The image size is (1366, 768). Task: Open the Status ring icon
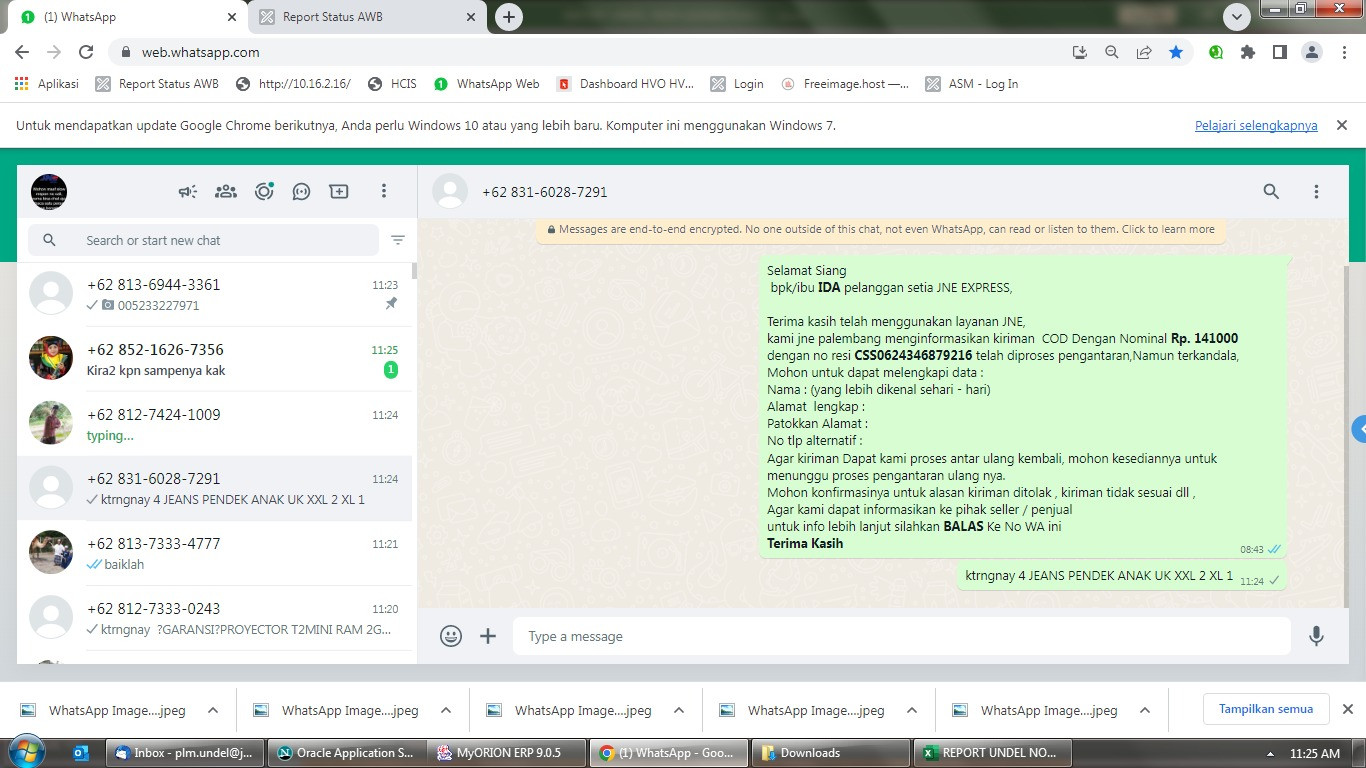tap(264, 191)
